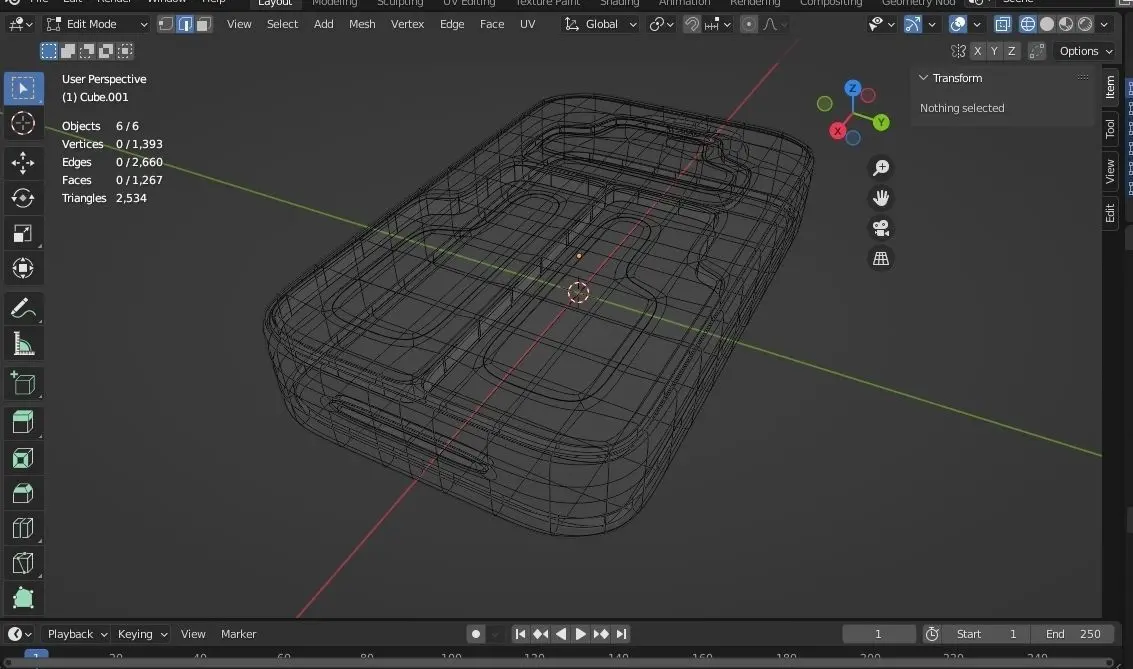Toggle viewport gizmos display

click(x=913, y=25)
